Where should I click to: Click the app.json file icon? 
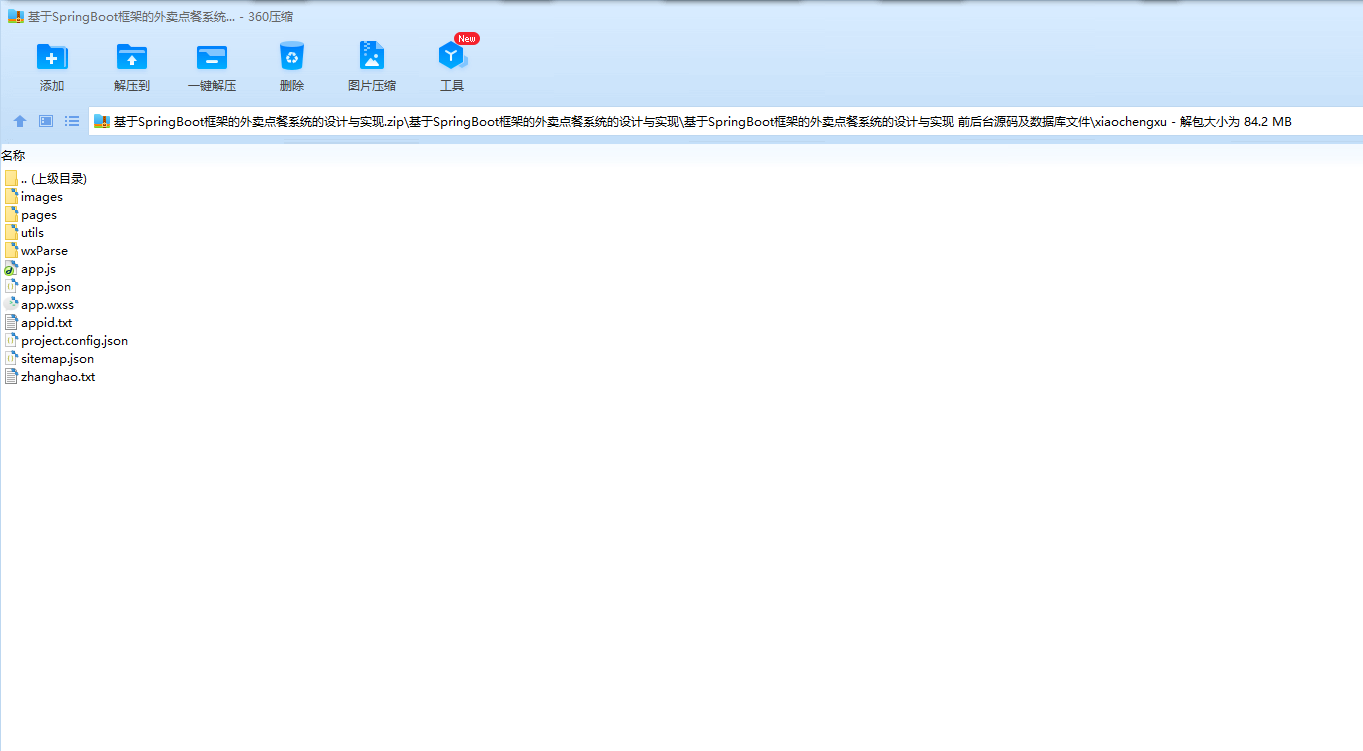(11, 286)
